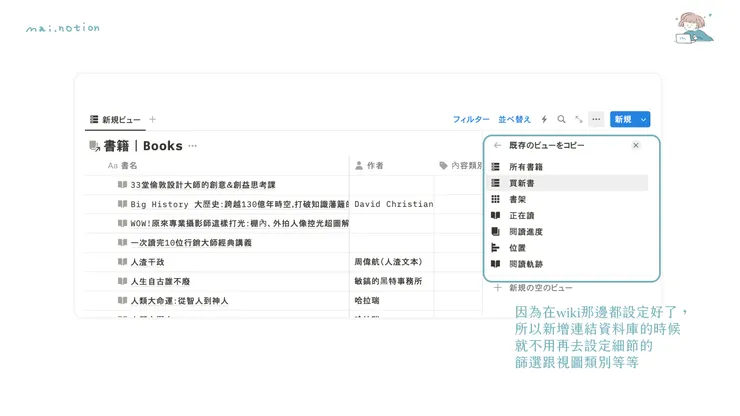The image size is (740, 416).
Task: Click the tag icon in 內容類別 header
Action: tap(443, 166)
